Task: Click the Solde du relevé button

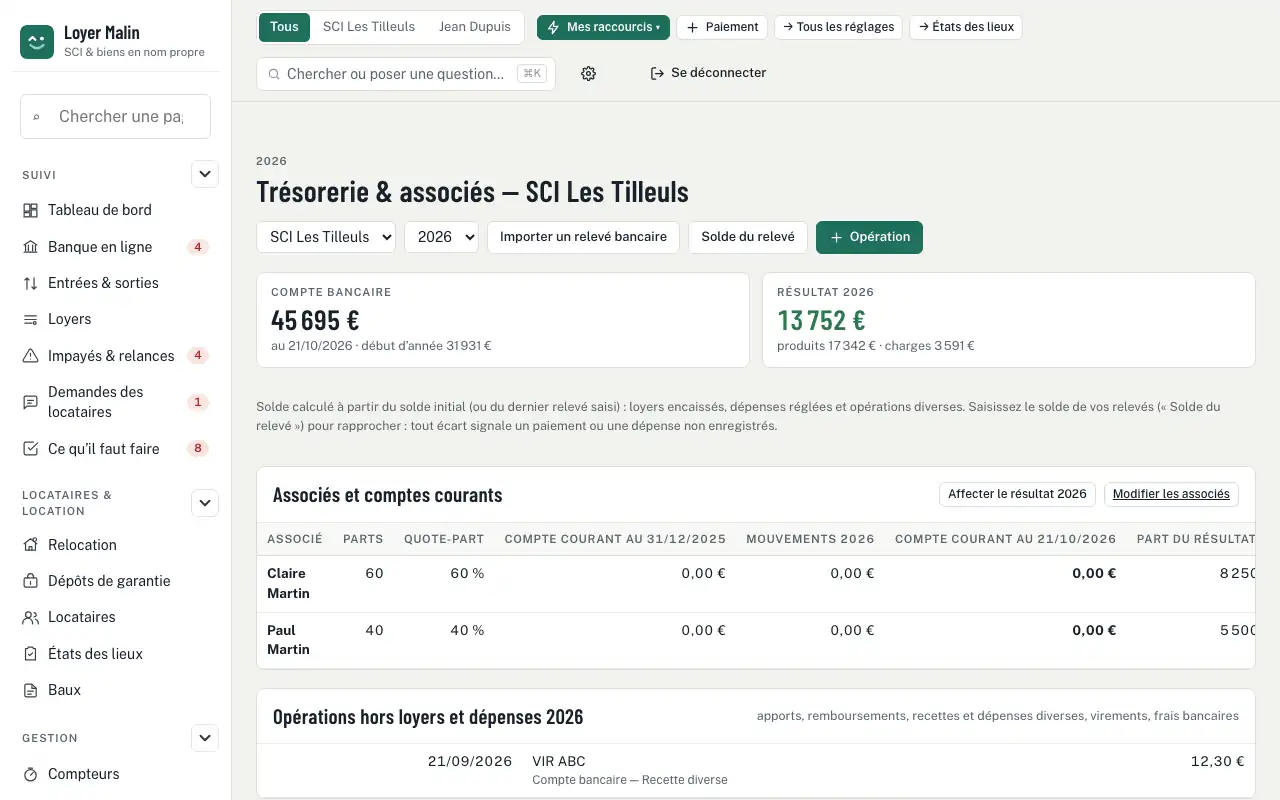Action: tap(748, 237)
